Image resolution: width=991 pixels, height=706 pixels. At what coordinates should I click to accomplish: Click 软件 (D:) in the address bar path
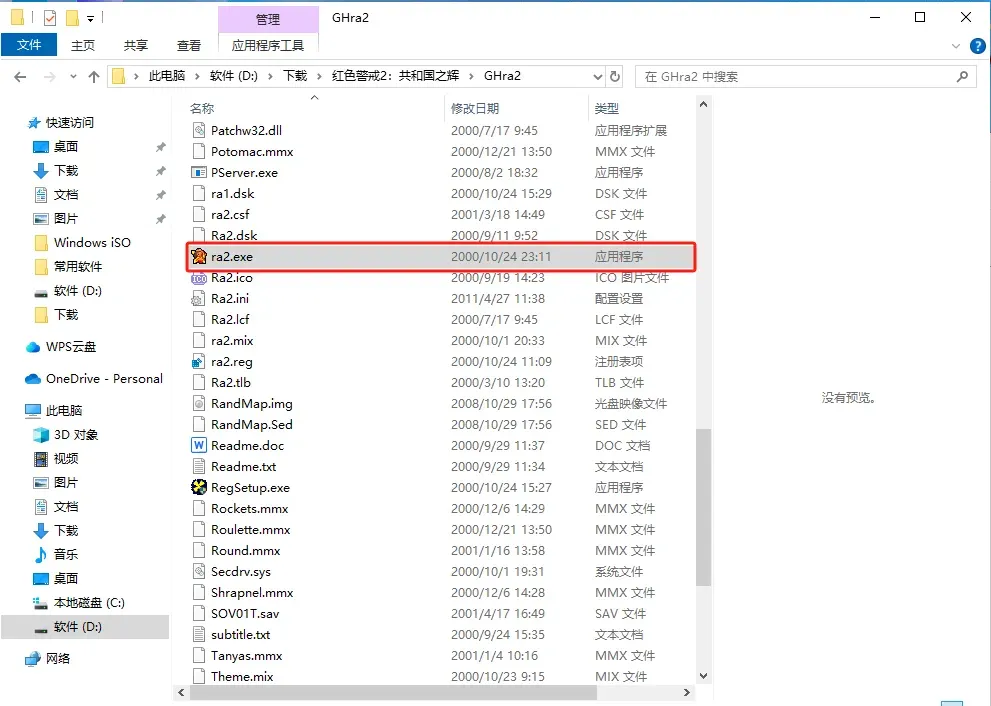click(x=234, y=76)
